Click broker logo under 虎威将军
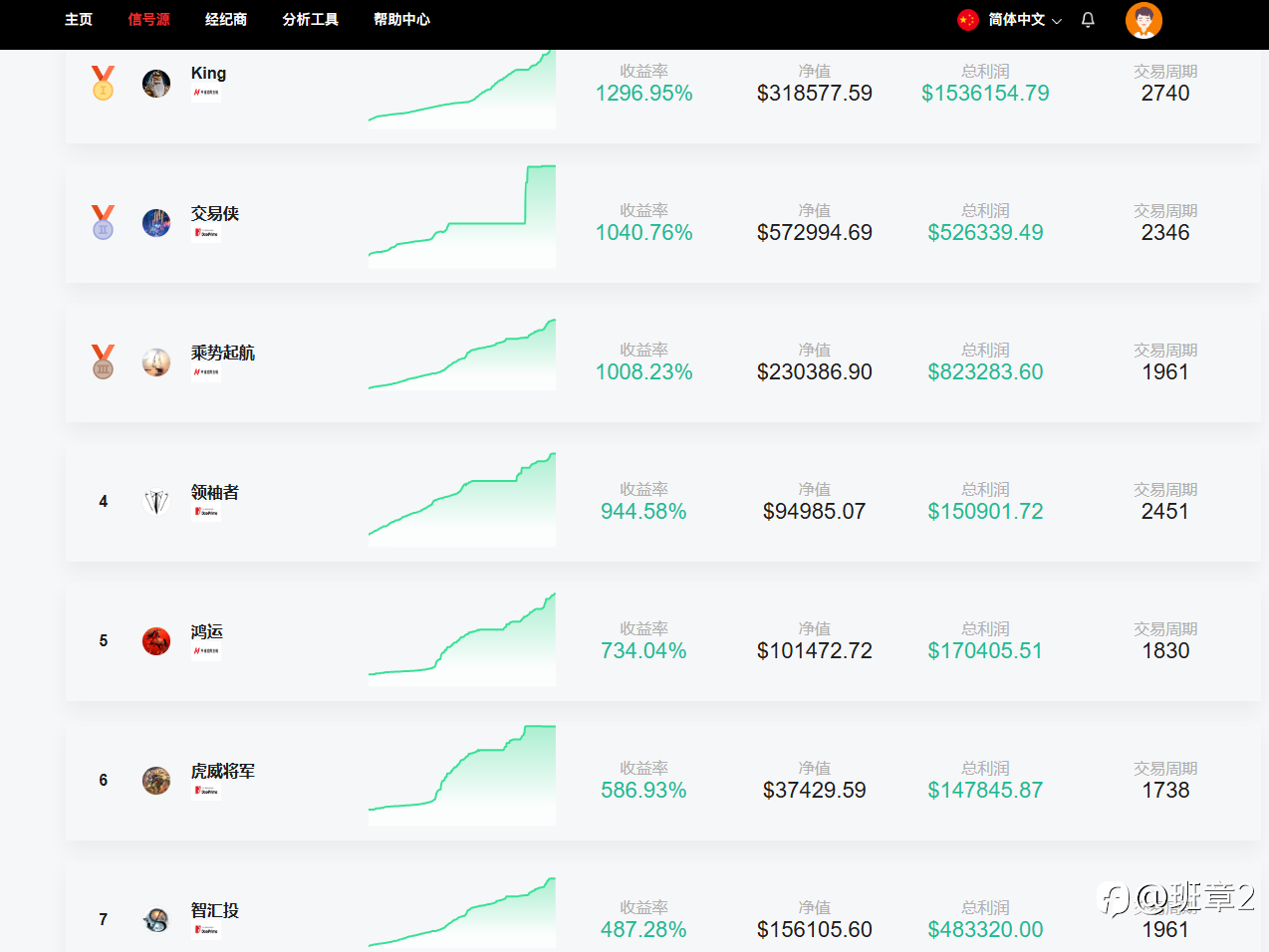Image resolution: width=1269 pixels, height=952 pixels. (x=206, y=791)
